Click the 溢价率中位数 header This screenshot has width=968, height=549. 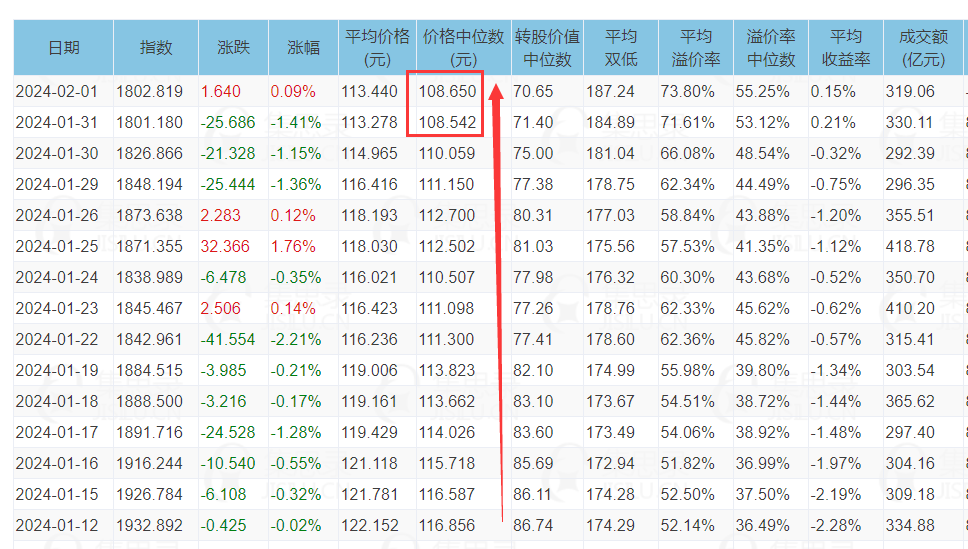(x=770, y=48)
